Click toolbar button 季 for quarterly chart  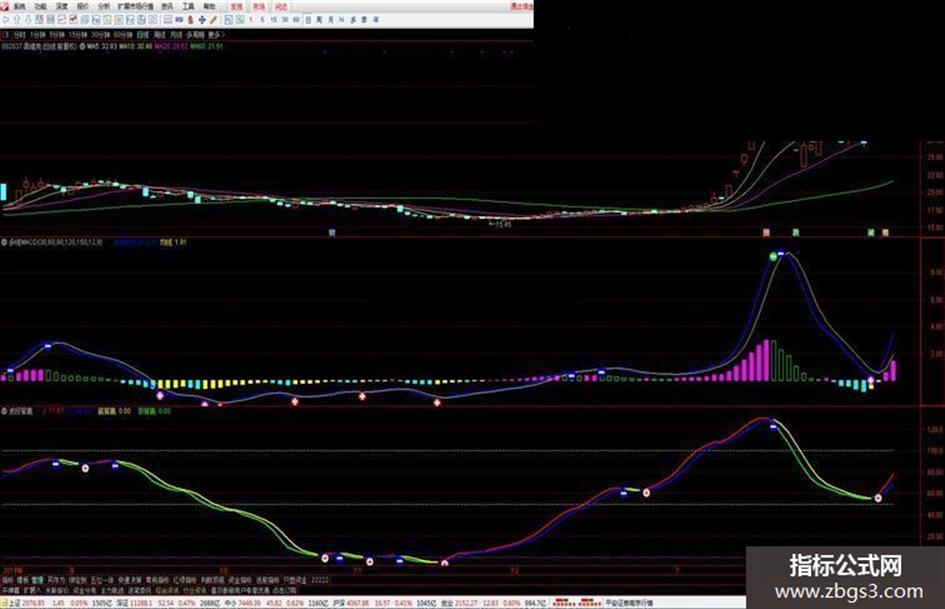coord(364,20)
